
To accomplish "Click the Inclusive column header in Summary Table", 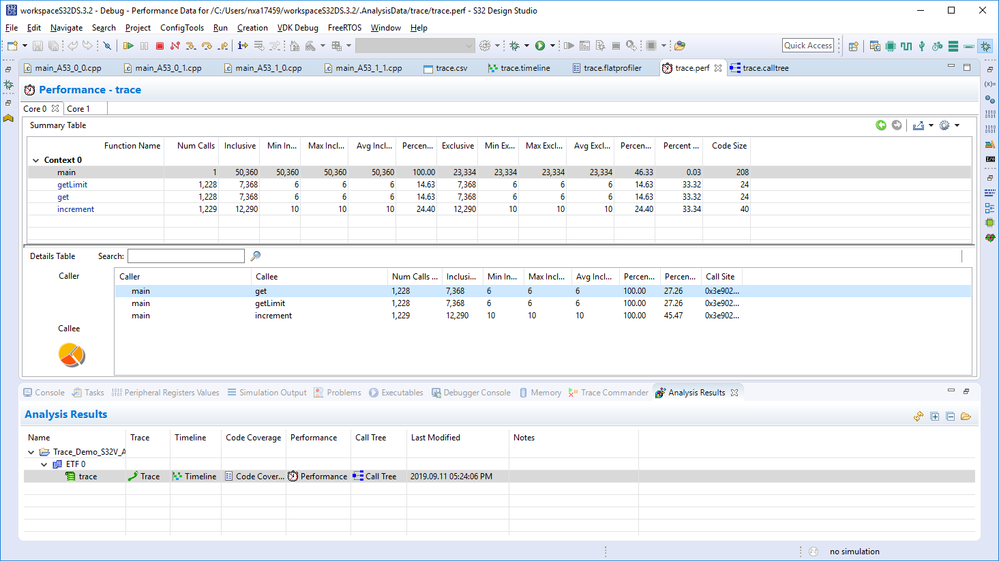I will (x=239, y=146).
